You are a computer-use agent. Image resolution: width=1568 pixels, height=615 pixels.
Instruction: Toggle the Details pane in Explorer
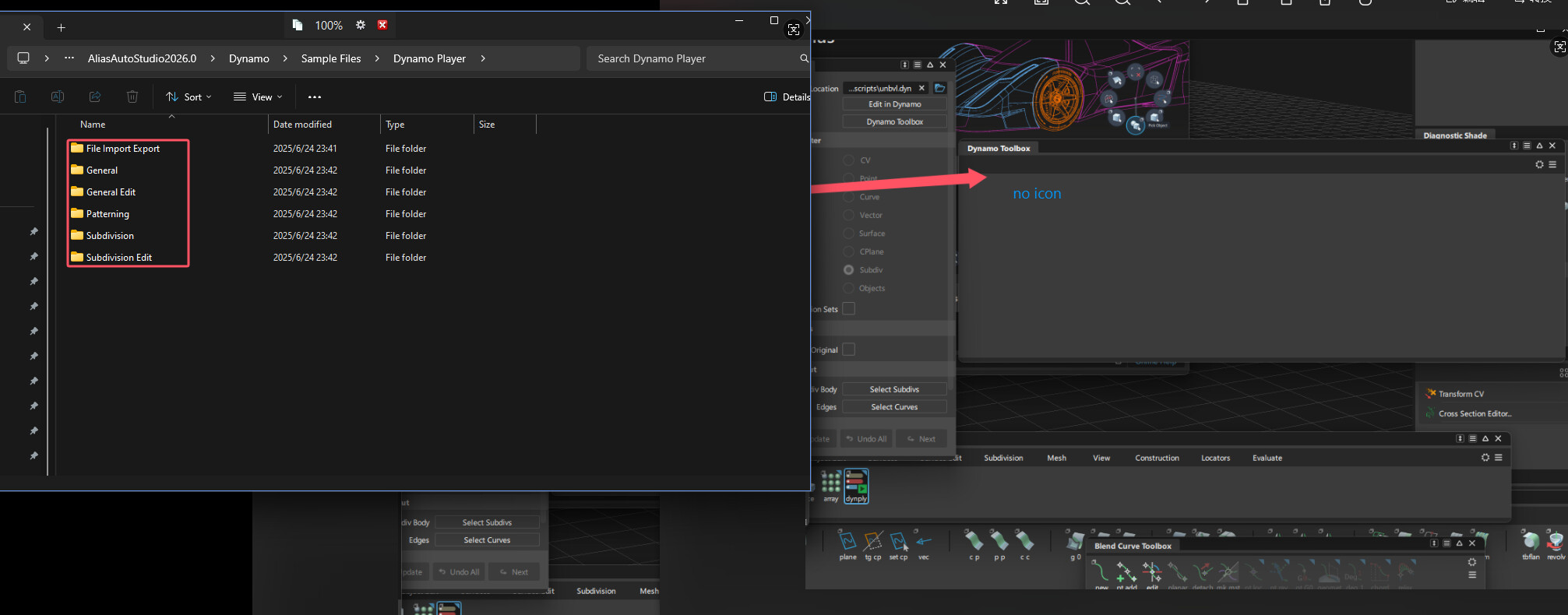pyautogui.click(x=787, y=97)
